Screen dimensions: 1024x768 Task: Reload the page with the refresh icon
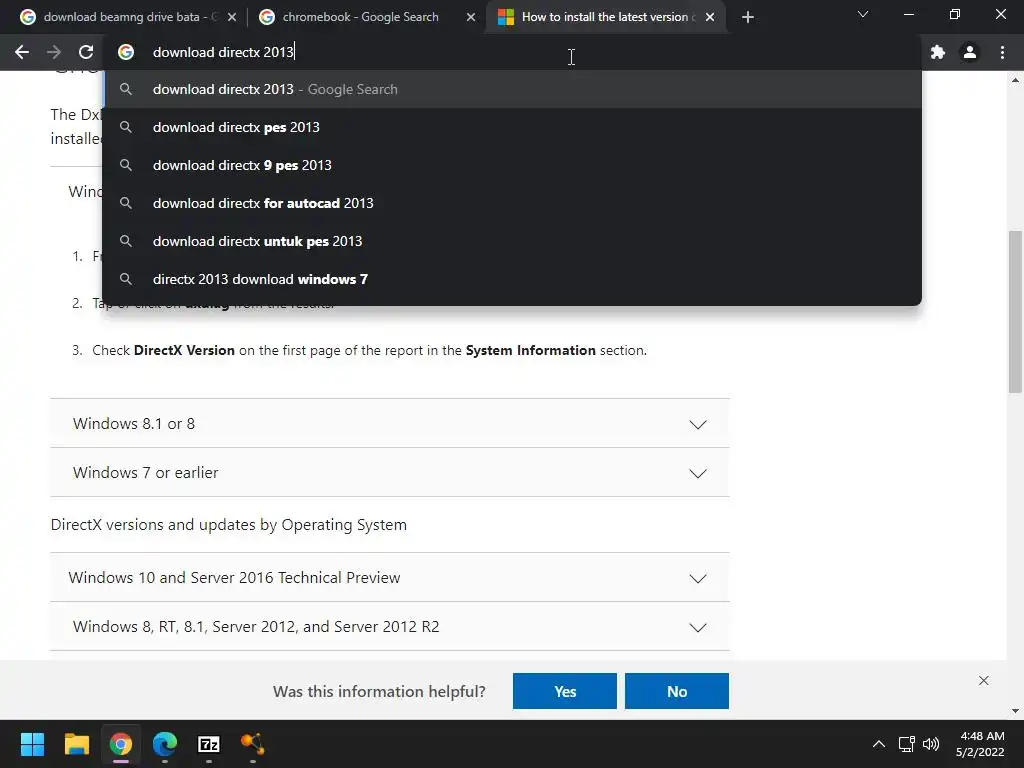pos(86,52)
